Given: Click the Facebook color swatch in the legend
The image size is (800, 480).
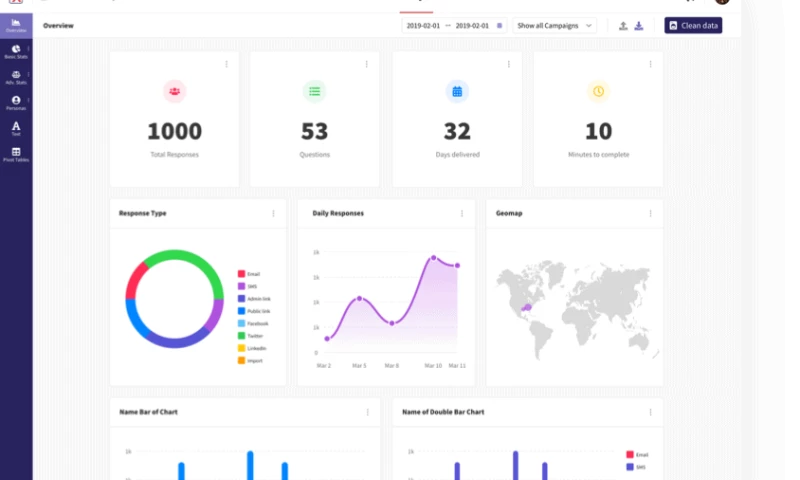Looking at the screenshot, I should click(x=241, y=323).
